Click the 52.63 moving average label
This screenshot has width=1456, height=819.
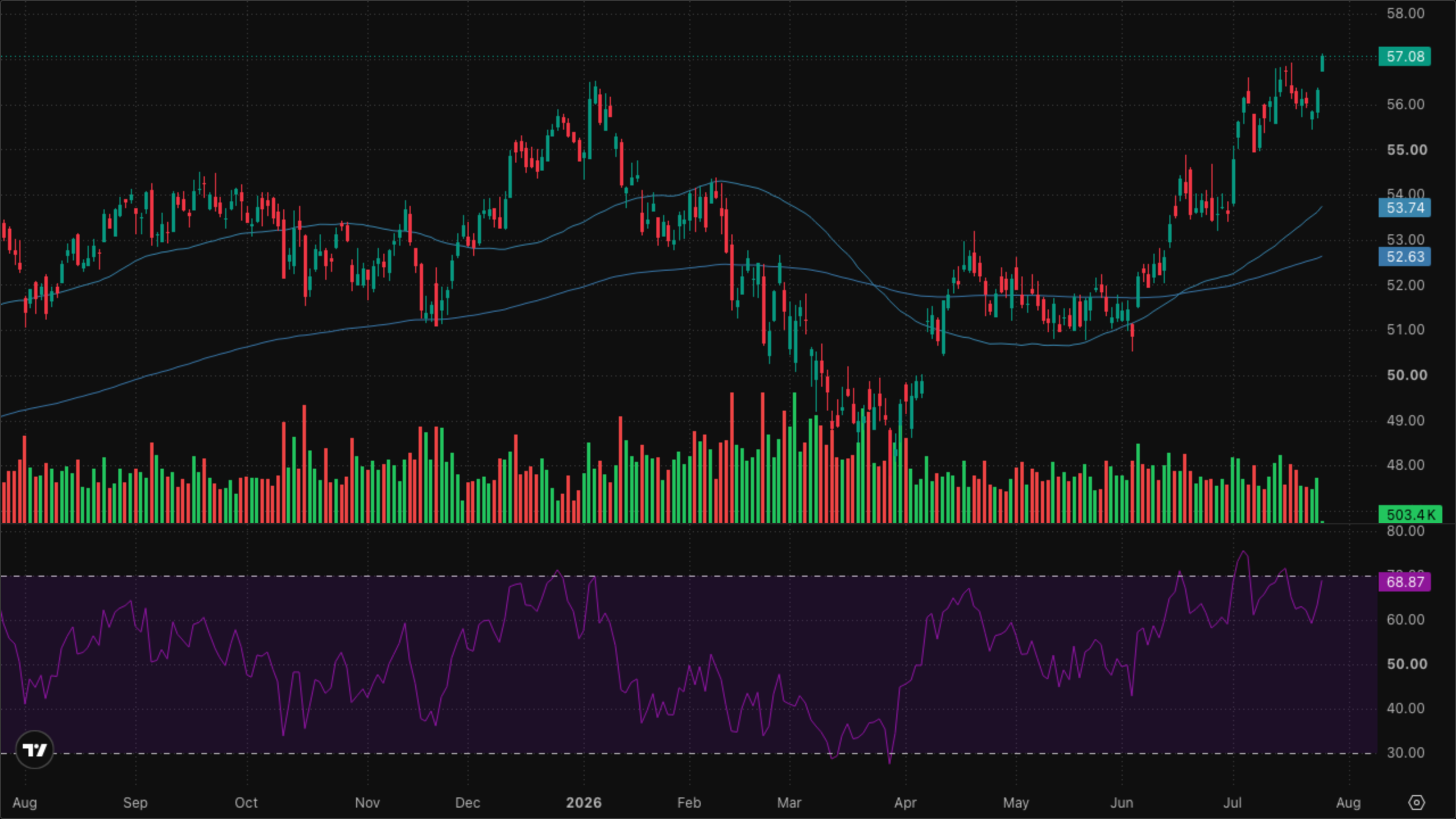1404,257
